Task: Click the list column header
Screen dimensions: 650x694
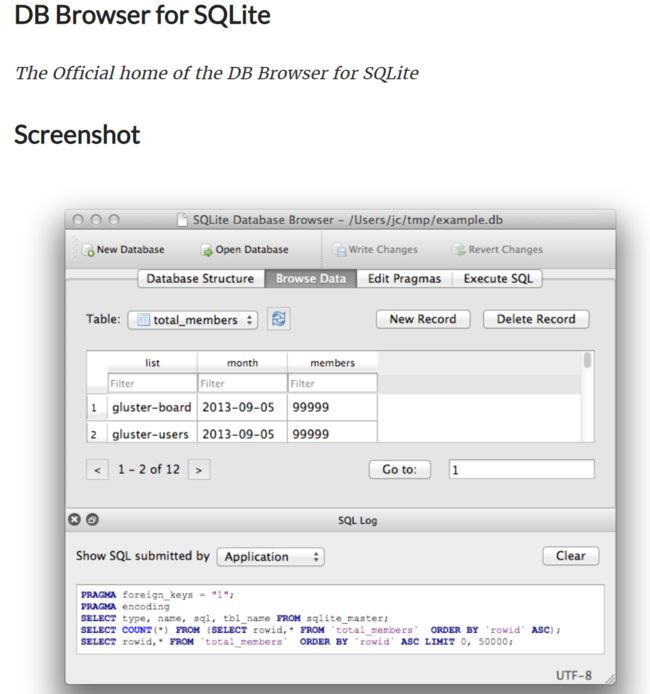Action: 152,363
